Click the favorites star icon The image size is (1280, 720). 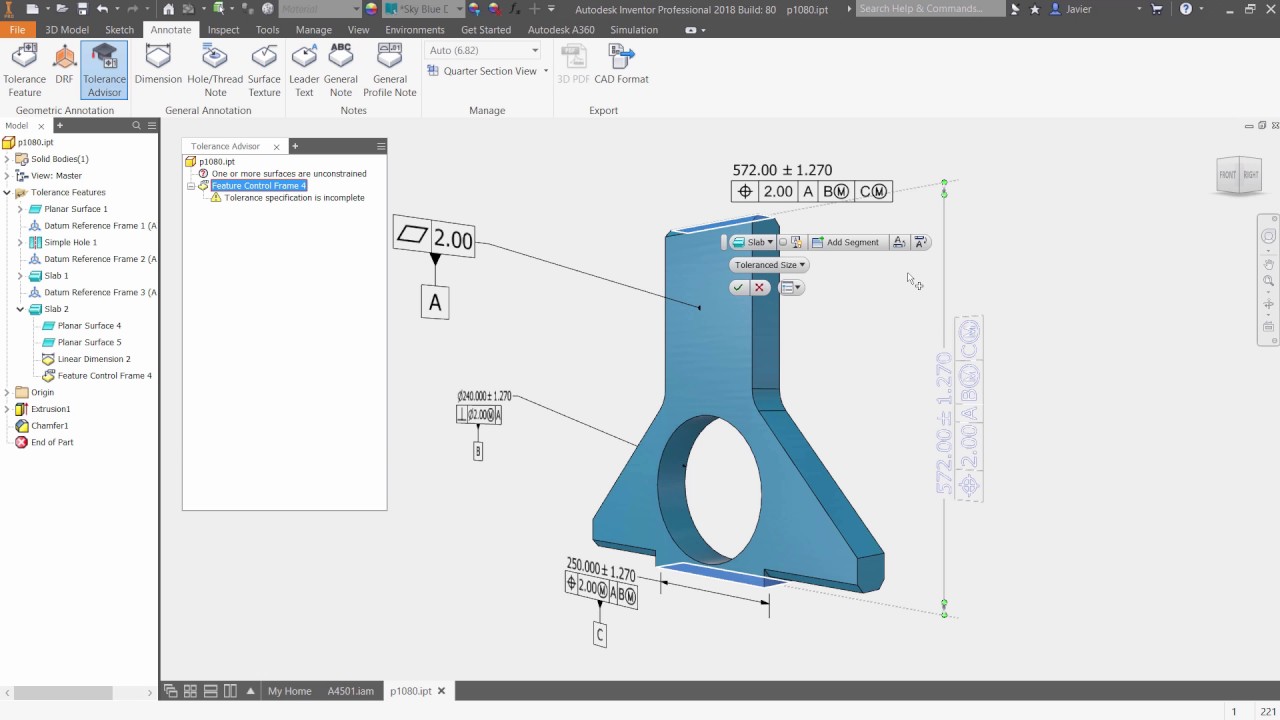pos(1035,9)
